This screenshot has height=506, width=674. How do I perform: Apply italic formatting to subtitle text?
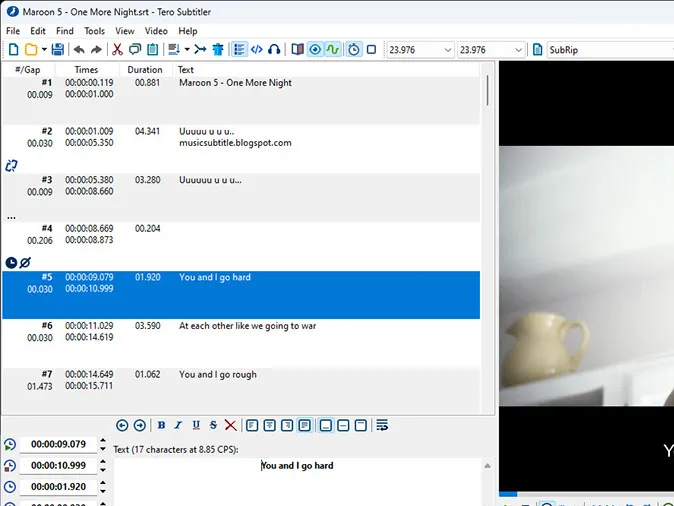pyautogui.click(x=179, y=426)
